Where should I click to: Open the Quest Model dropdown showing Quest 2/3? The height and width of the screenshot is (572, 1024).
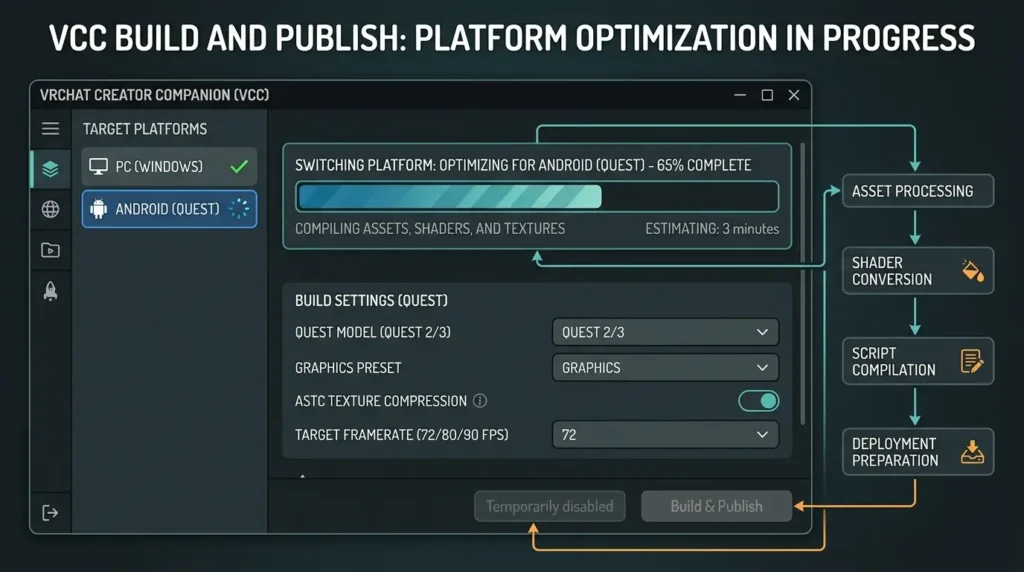pos(665,332)
